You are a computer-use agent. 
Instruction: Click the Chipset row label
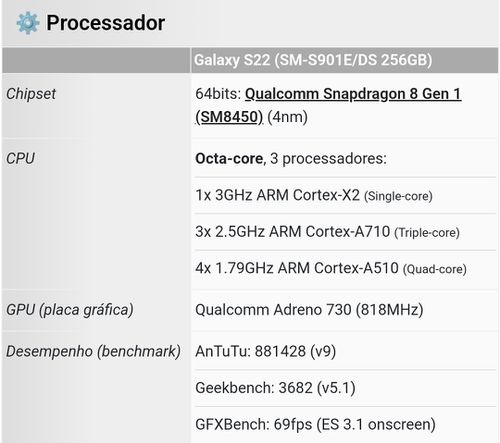(31, 94)
